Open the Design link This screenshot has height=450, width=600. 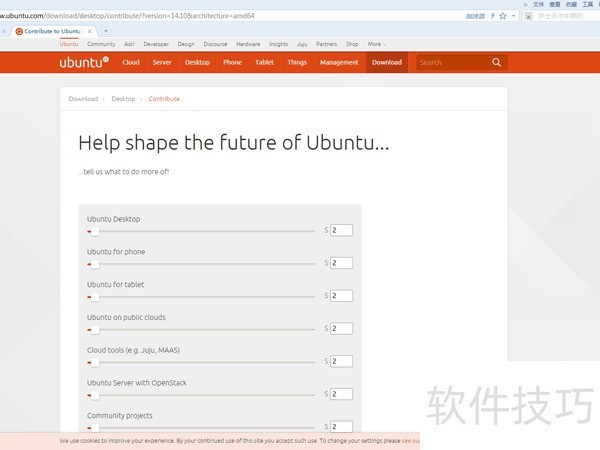(186, 44)
